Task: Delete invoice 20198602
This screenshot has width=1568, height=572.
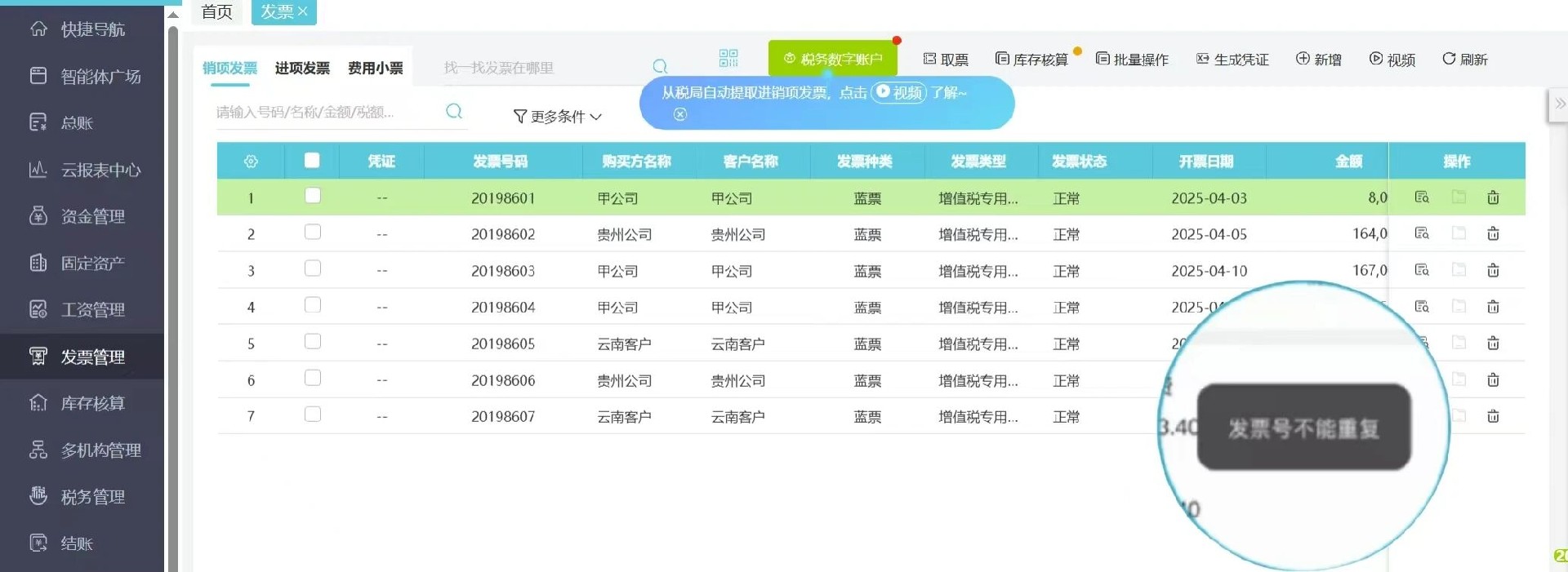Action: pos(1493,233)
